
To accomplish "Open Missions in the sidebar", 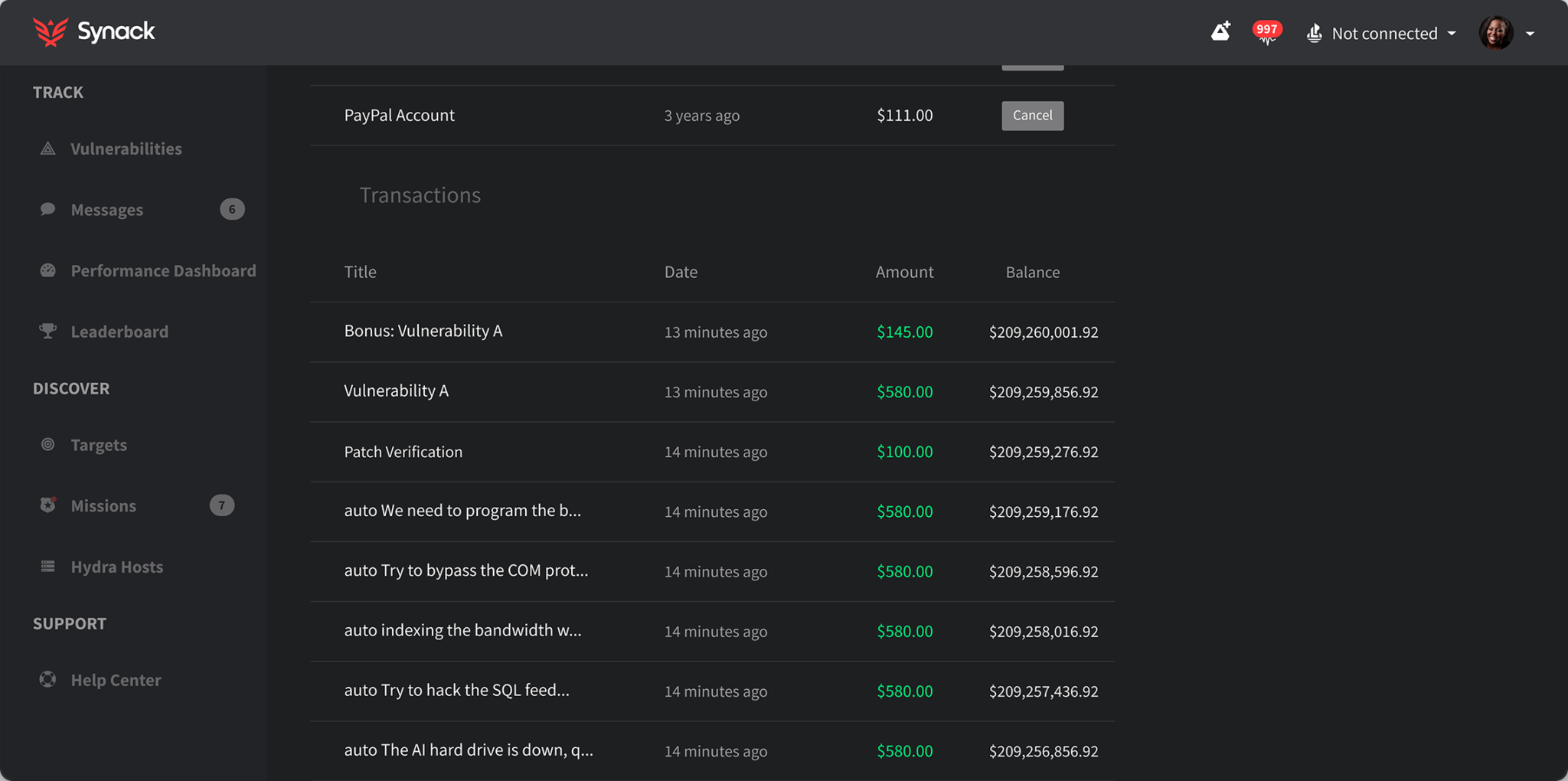I will 103,505.
